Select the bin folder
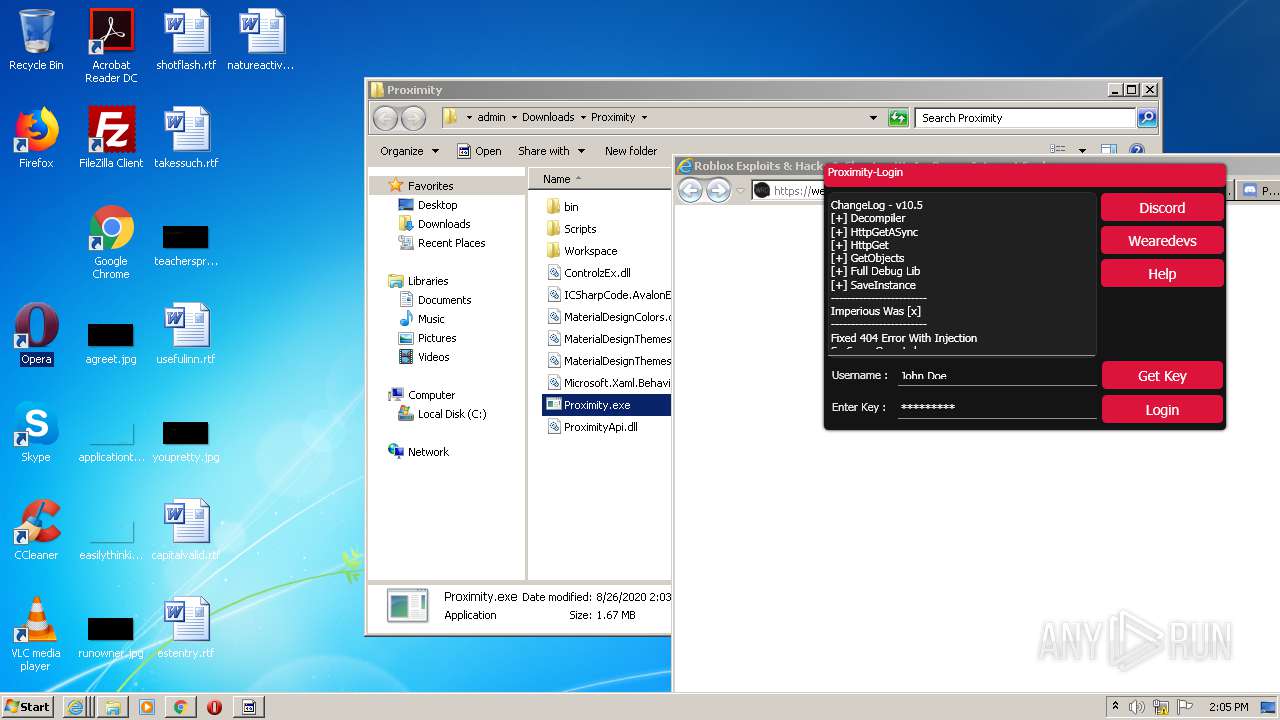 [571, 207]
